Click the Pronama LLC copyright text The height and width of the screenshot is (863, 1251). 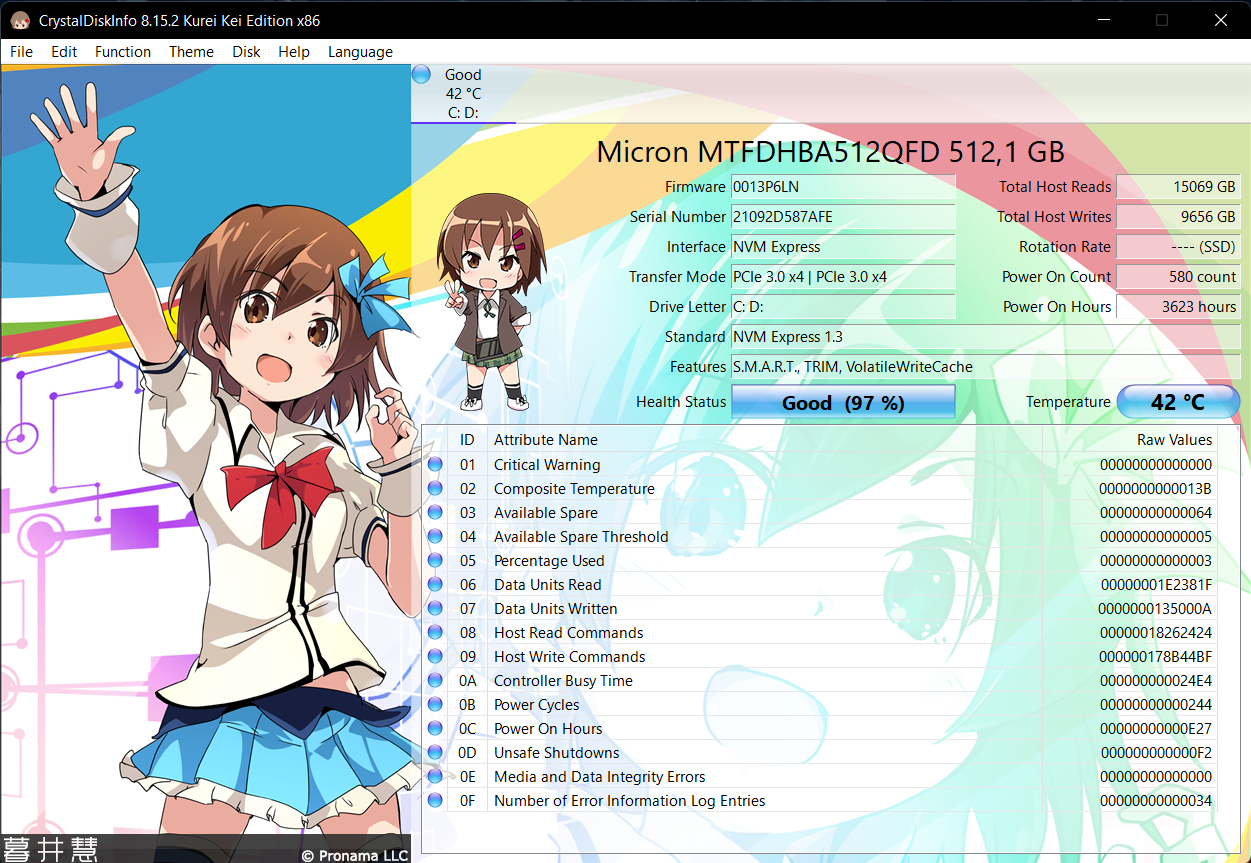point(355,855)
